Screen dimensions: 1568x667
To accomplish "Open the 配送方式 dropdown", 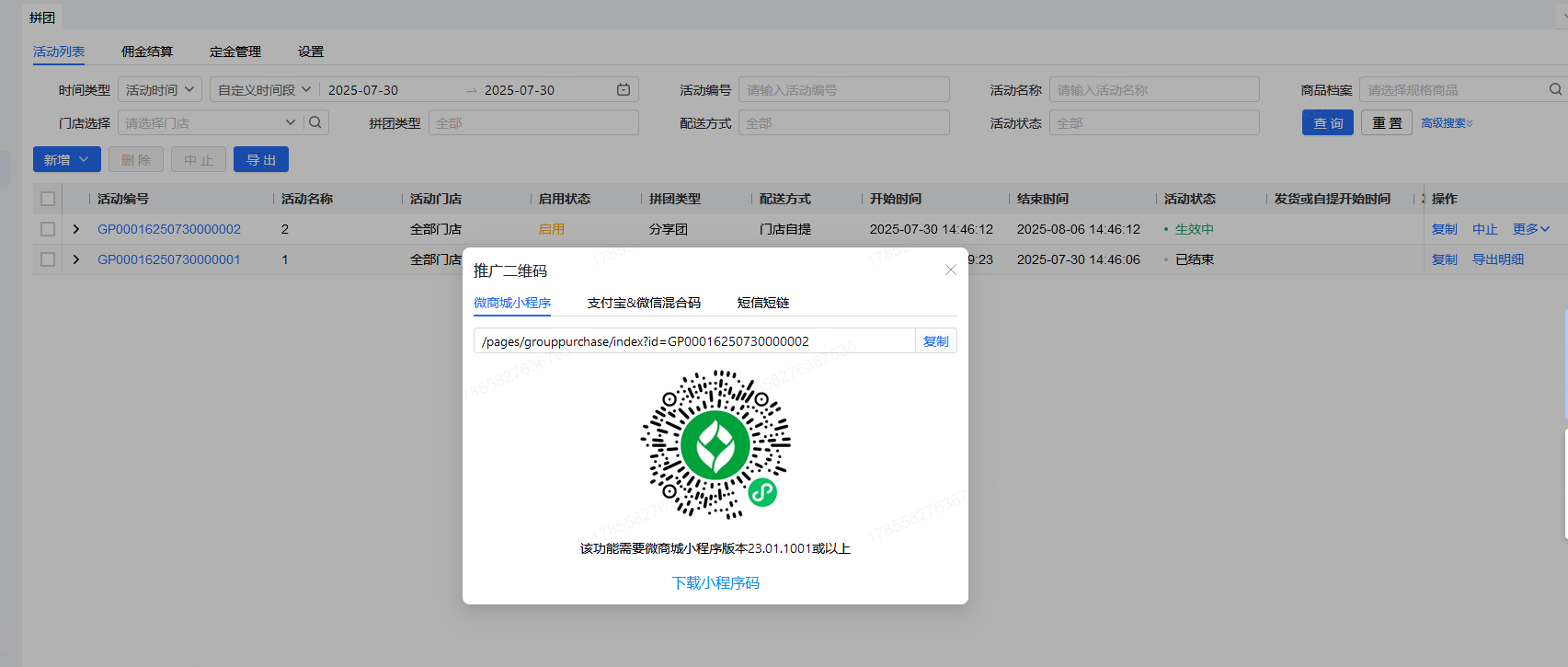I will pyautogui.click(x=844, y=122).
